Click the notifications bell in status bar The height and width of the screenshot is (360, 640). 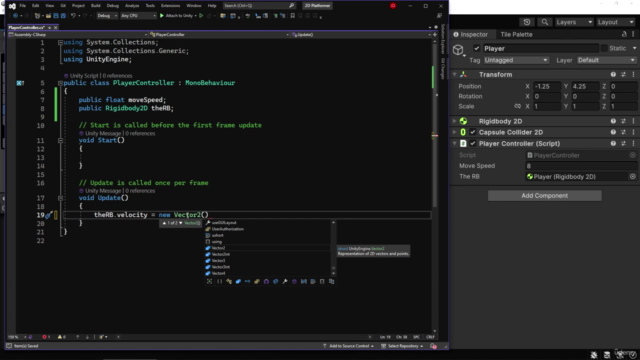point(433,346)
